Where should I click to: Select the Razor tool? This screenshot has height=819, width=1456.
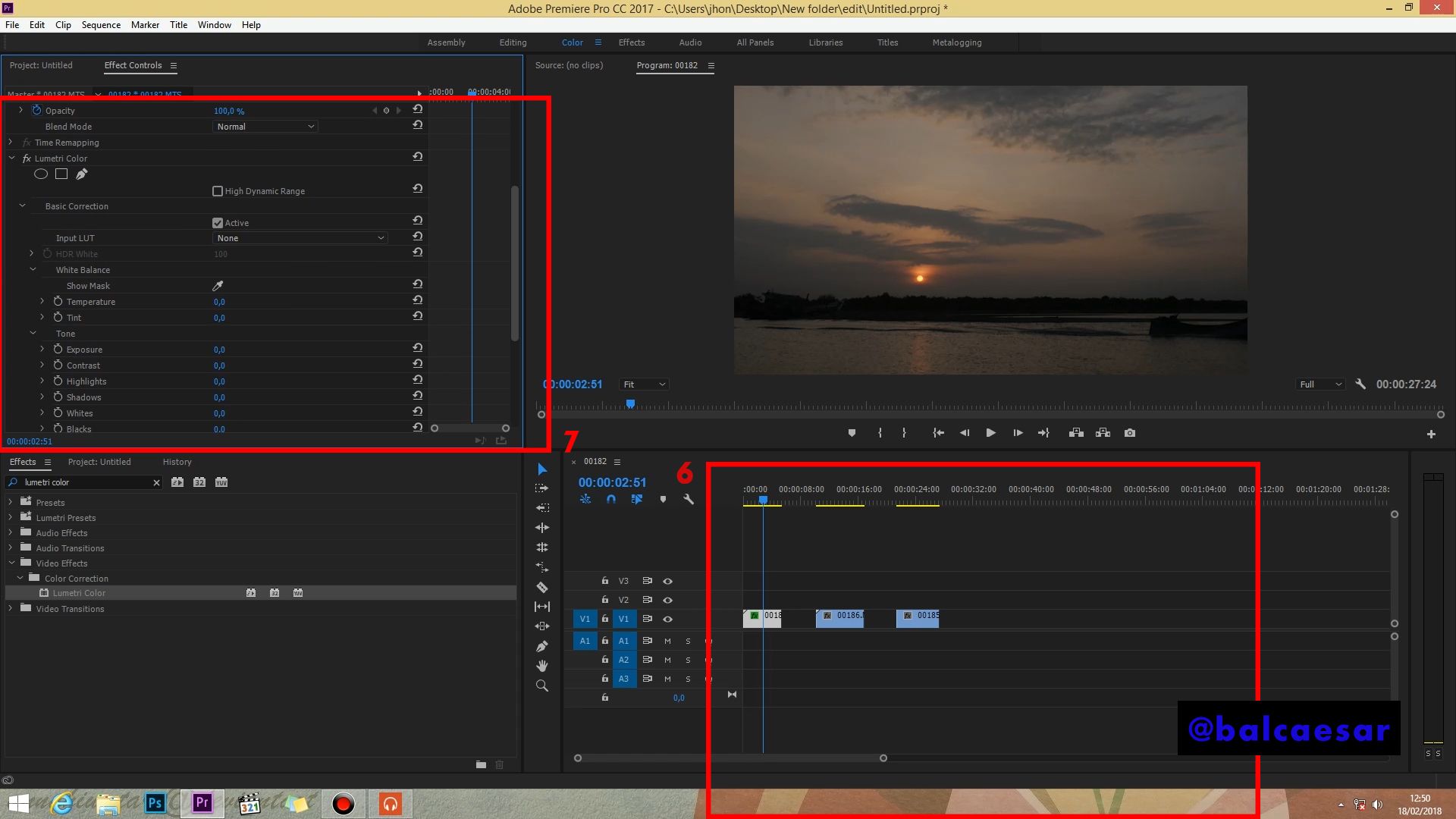coord(542,587)
